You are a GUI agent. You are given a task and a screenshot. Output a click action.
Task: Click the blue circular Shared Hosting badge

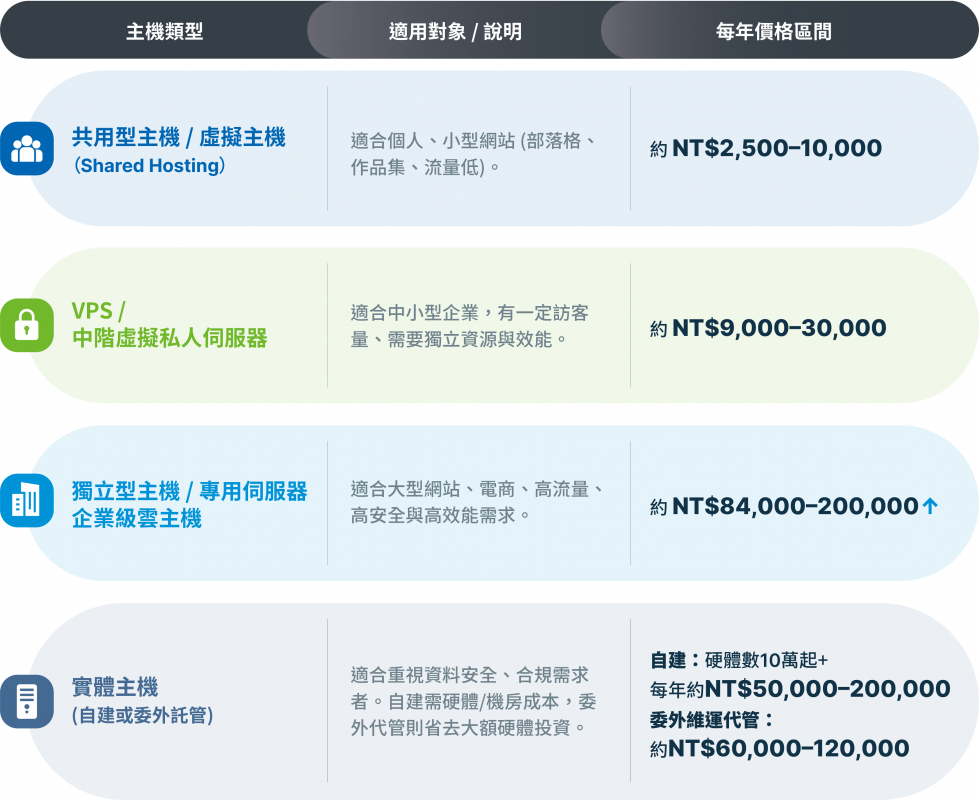click(27, 148)
